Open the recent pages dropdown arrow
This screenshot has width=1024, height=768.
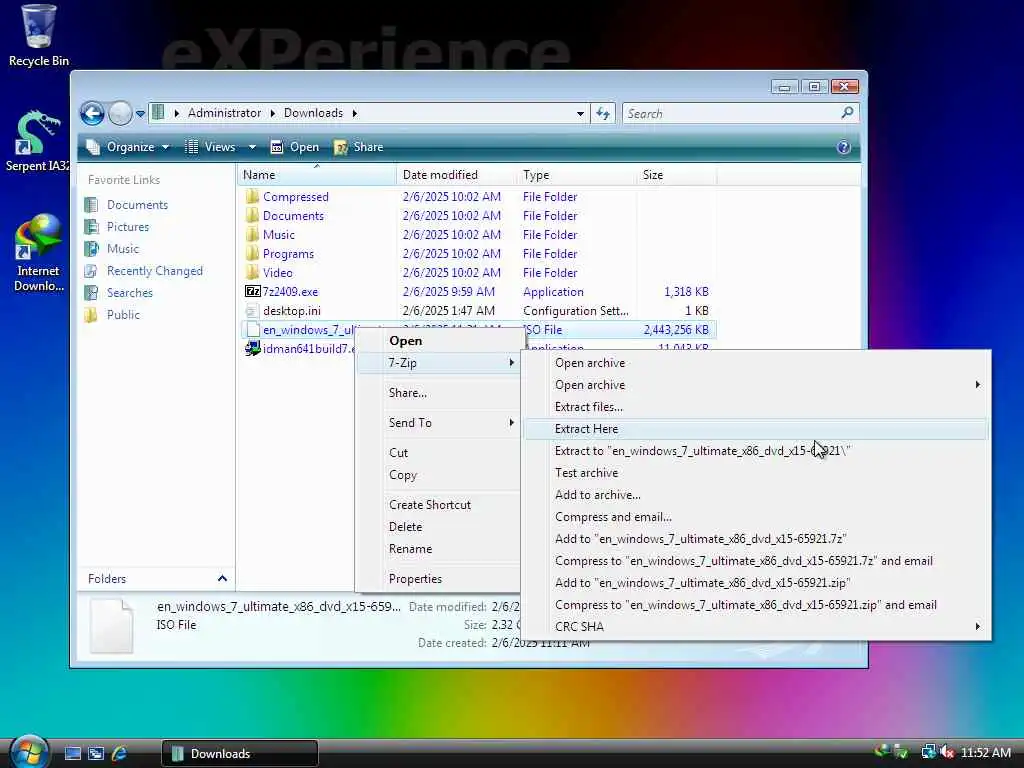point(140,114)
